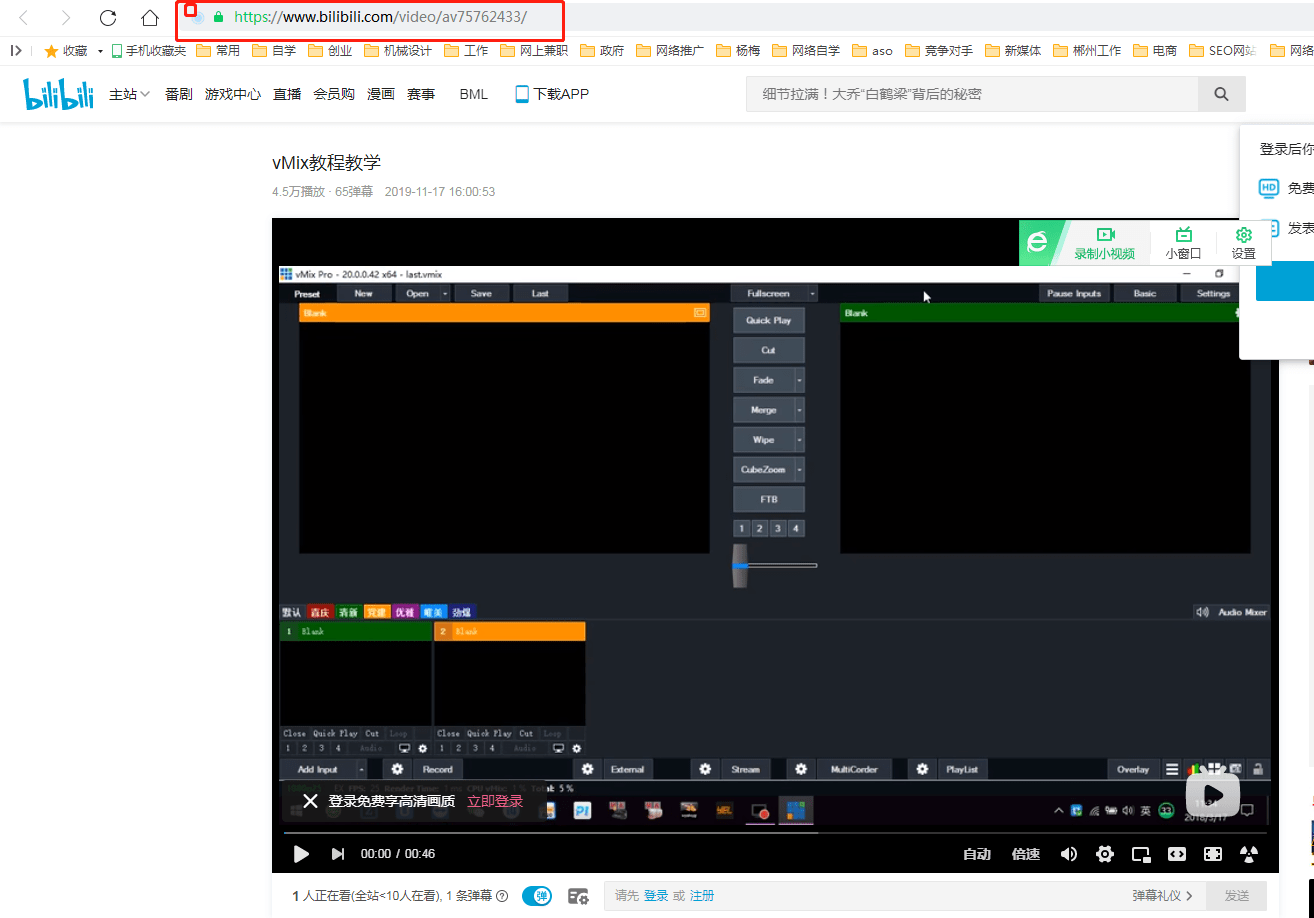Open 弹幕礼仪 guidelines
The image size is (1314, 918).
click(1163, 896)
